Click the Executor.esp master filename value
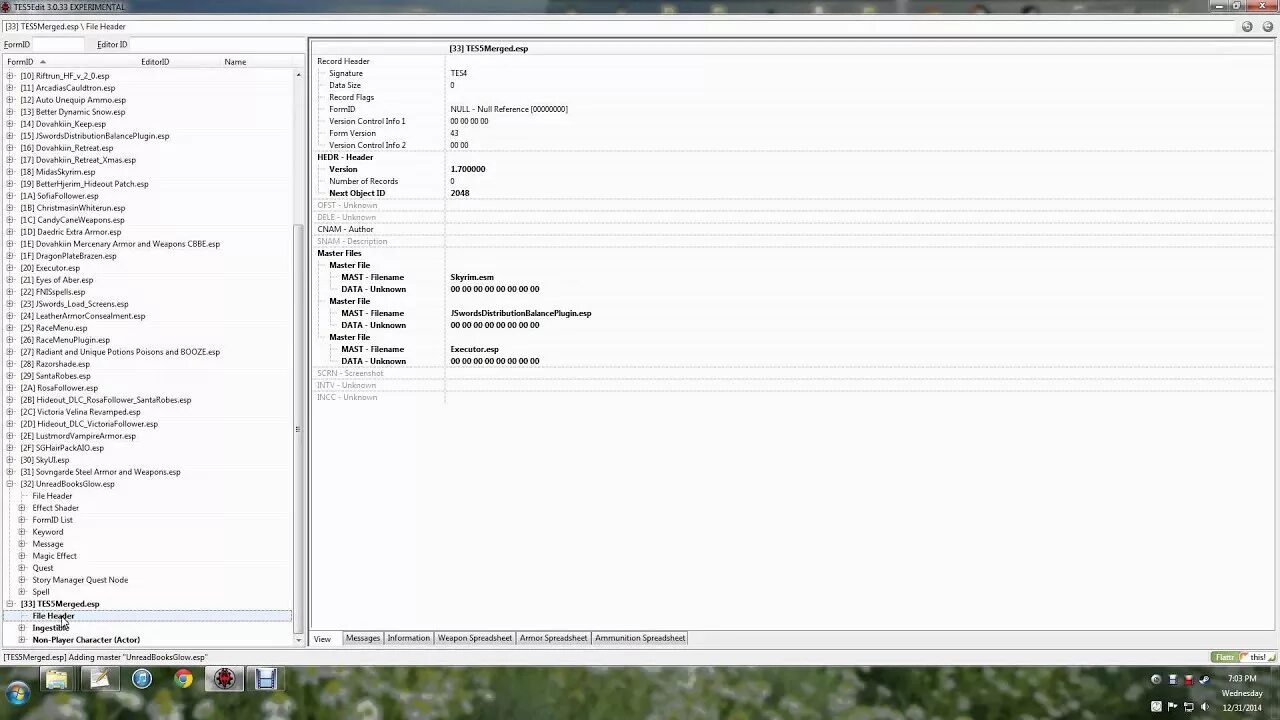The height and width of the screenshot is (720, 1280). 474,349
